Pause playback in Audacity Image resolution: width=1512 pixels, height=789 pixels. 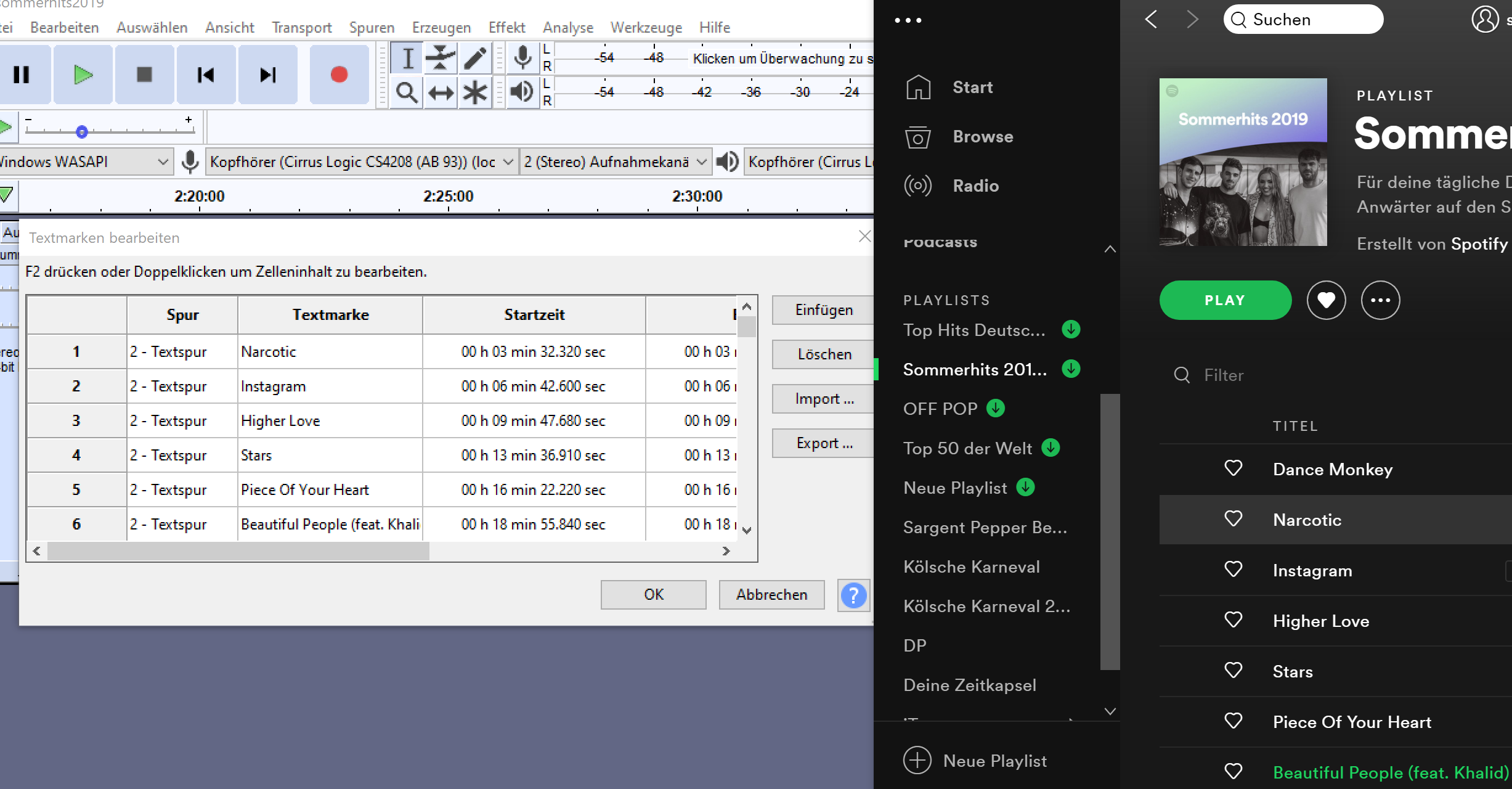[22, 75]
